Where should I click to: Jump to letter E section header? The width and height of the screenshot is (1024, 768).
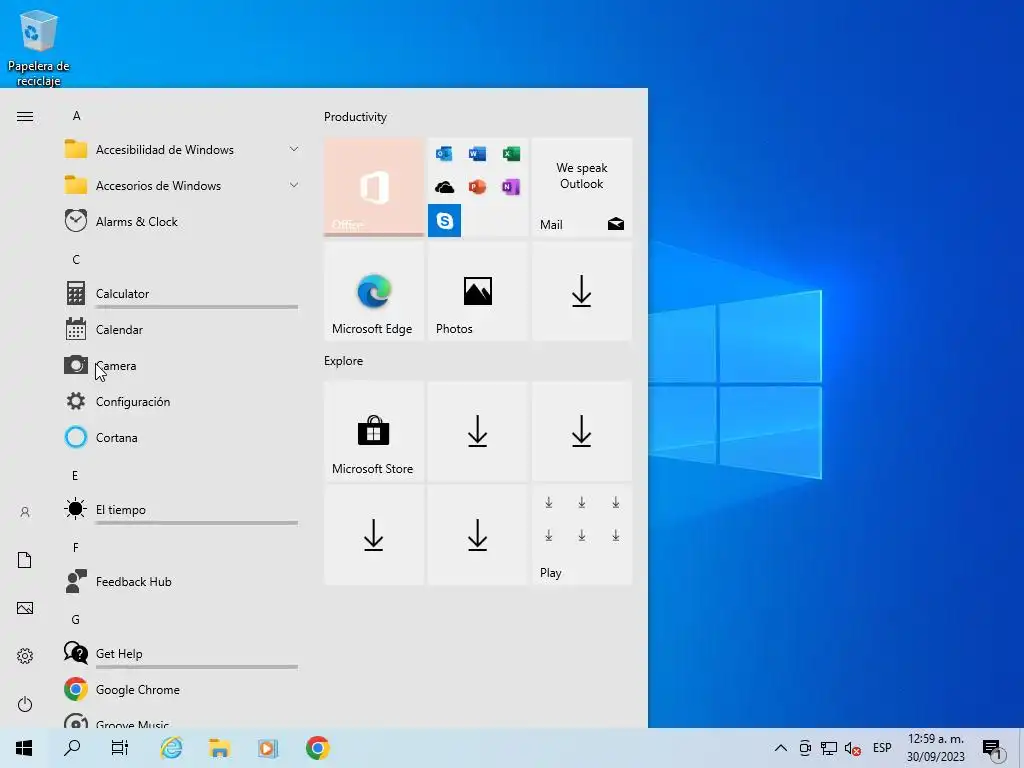pos(75,475)
